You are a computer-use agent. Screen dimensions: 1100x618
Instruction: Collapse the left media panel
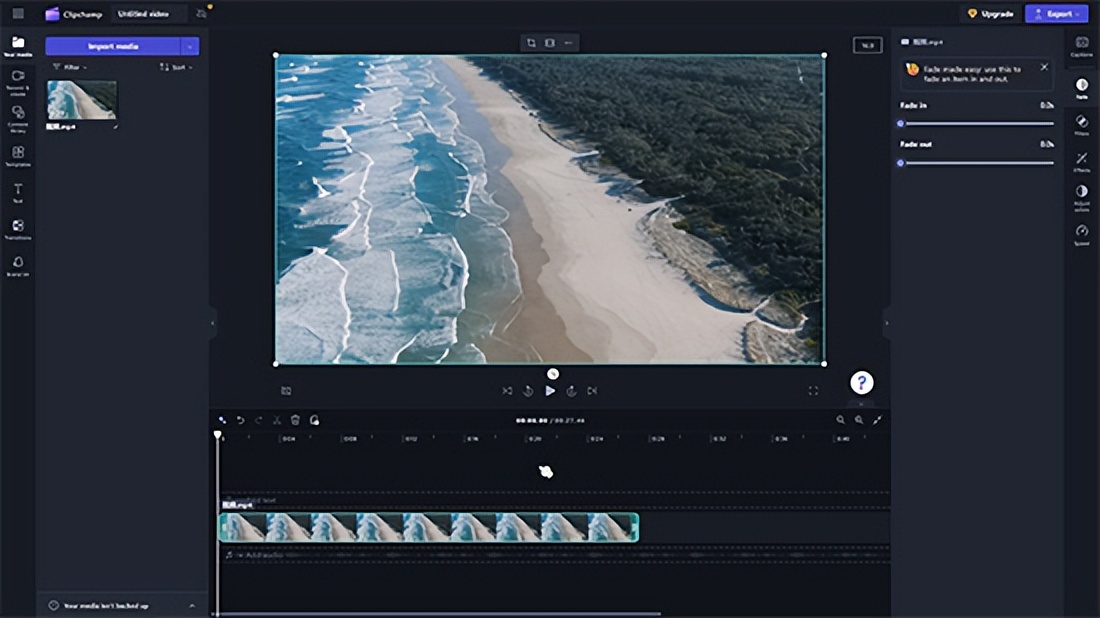click(x=212, y=323)
